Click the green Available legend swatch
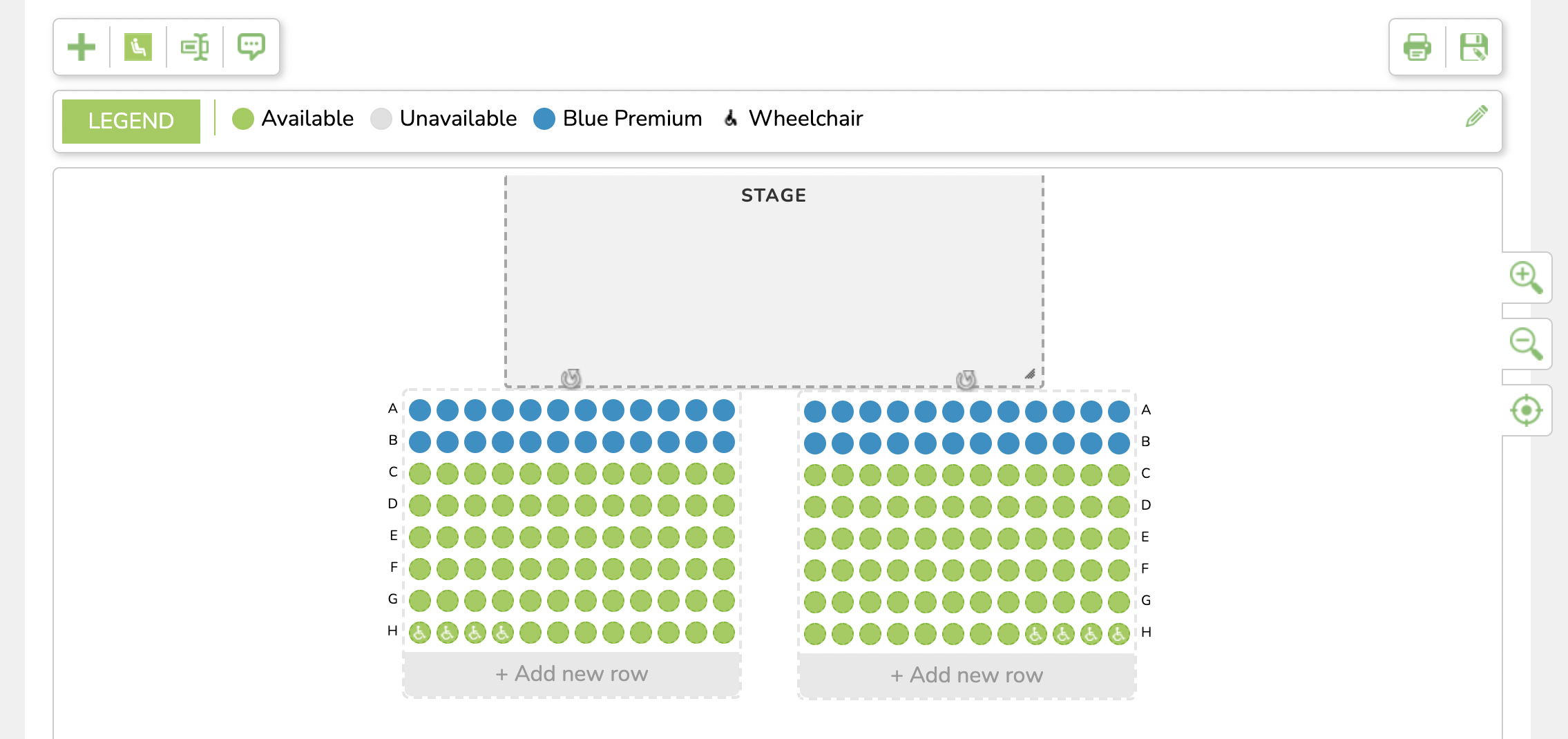 [243, 119]
